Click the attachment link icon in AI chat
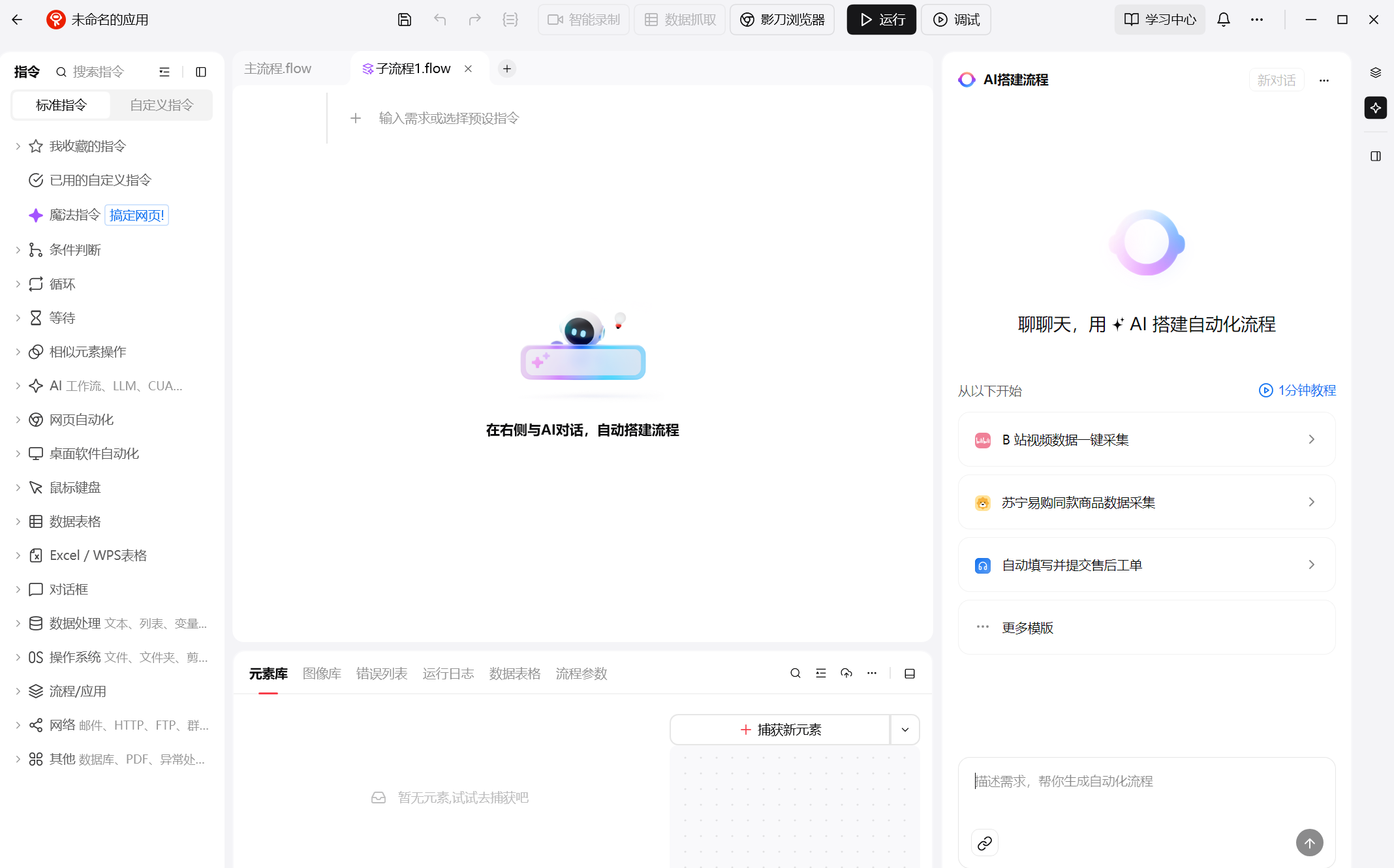 click(984, 843)
